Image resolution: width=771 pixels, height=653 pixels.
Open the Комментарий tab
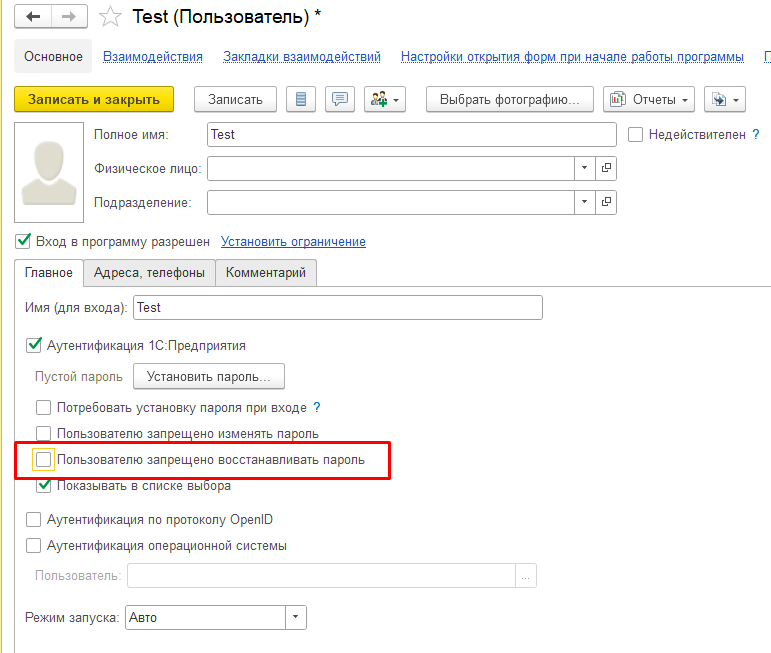(x=266, y=272)
